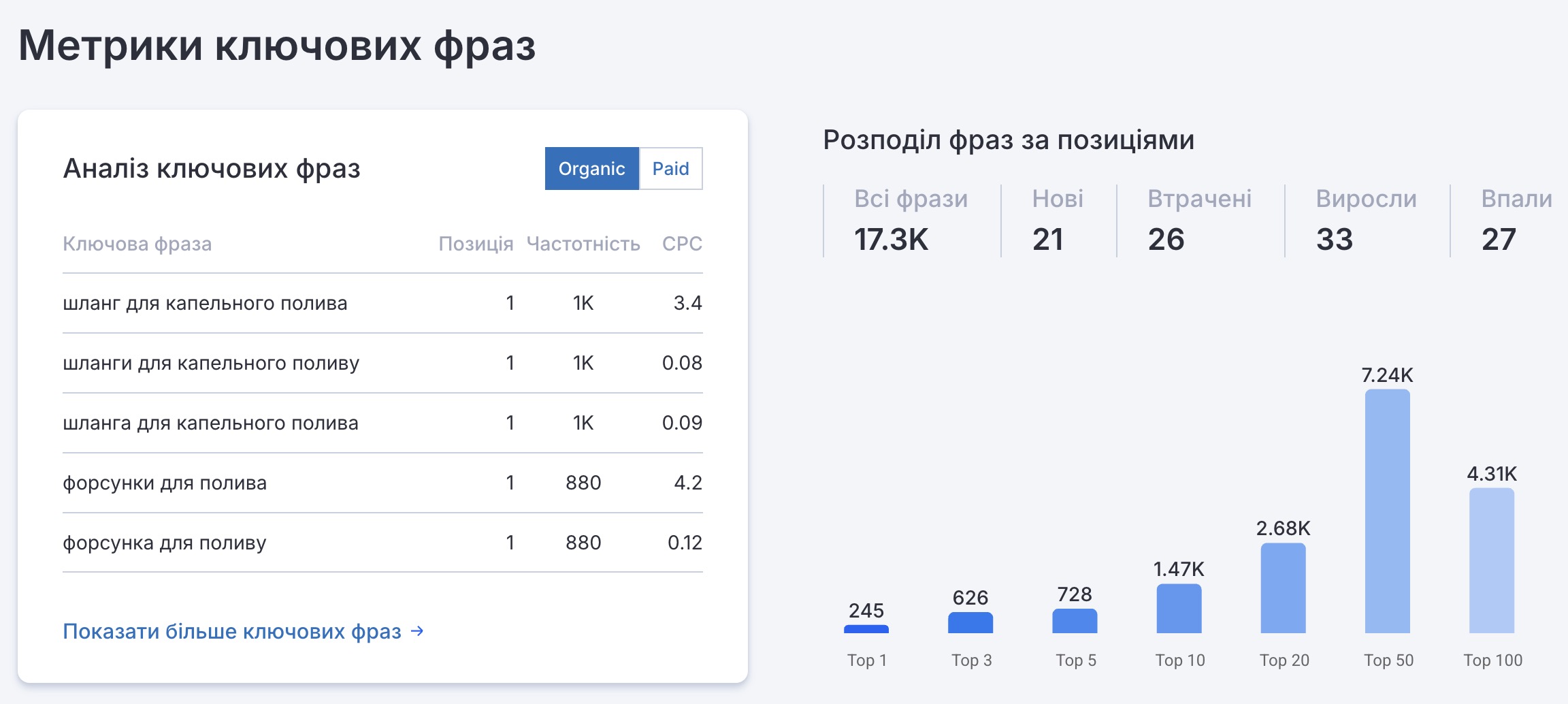The height and width of the screenshot is (704, 1568).
Task: Click the "Втрачені" 26 metric
Action: point(1199,221)
